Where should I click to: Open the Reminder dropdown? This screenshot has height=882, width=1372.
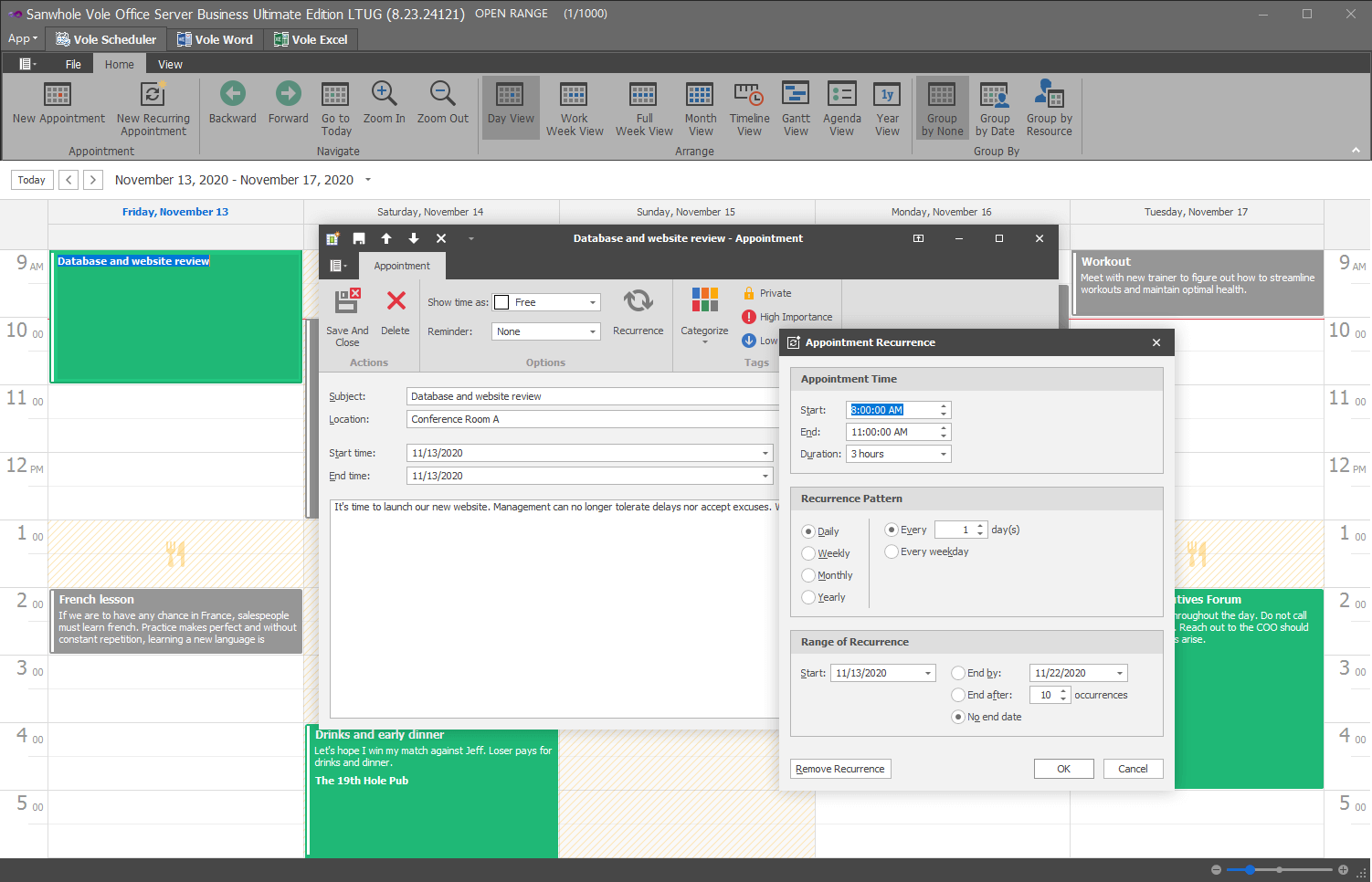tap(593, 331)
